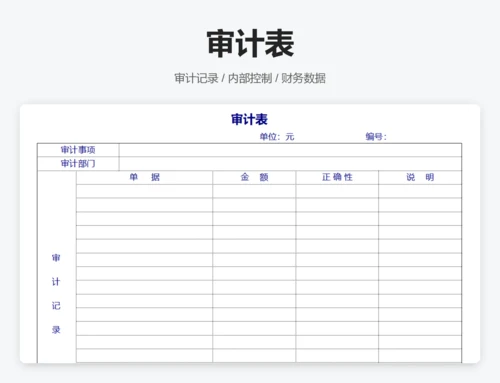Screen dimensions: 500x383
Task: Preview the 审计表 template thumbnail
Action: point(250,234)
